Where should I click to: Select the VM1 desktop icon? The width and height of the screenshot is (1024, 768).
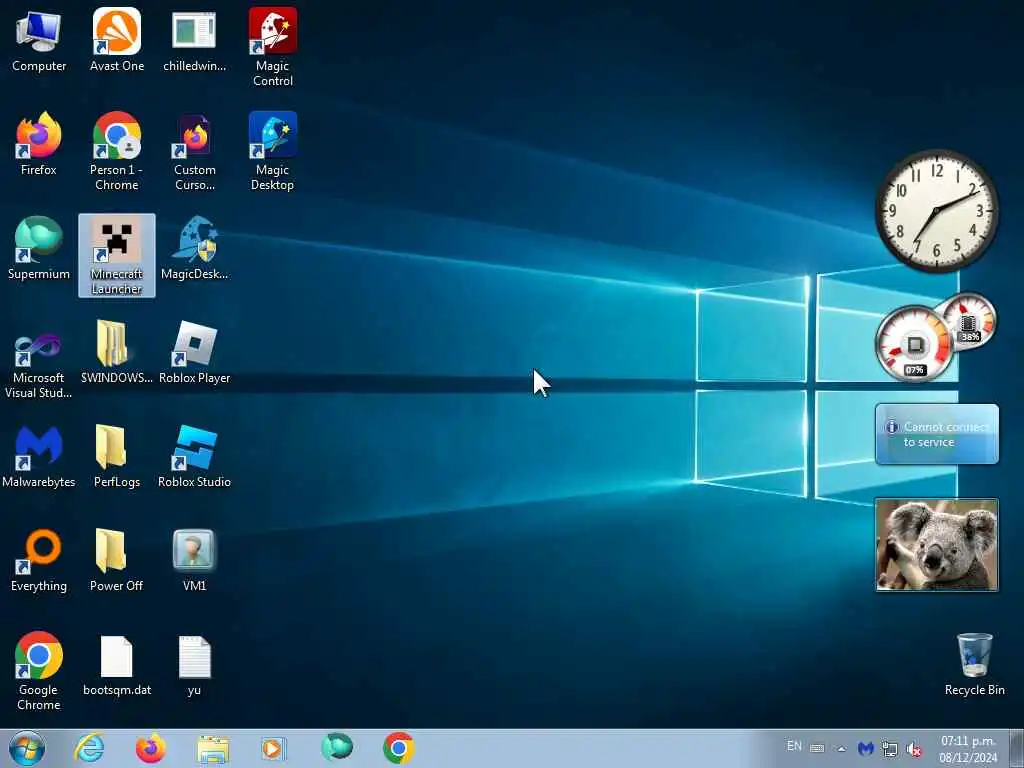pos(195,561)
